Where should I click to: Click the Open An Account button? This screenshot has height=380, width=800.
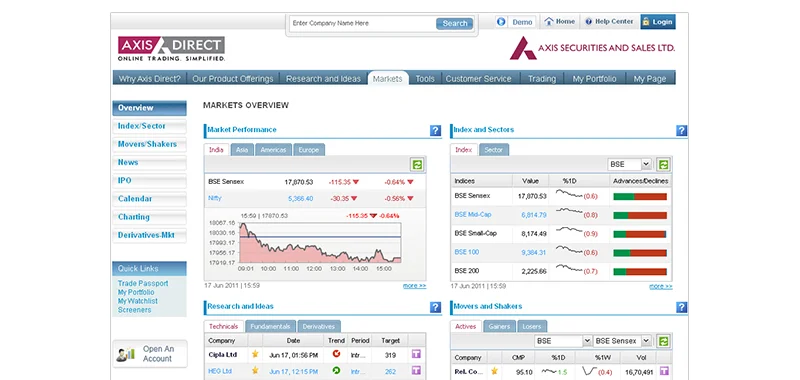click(150, 354)
